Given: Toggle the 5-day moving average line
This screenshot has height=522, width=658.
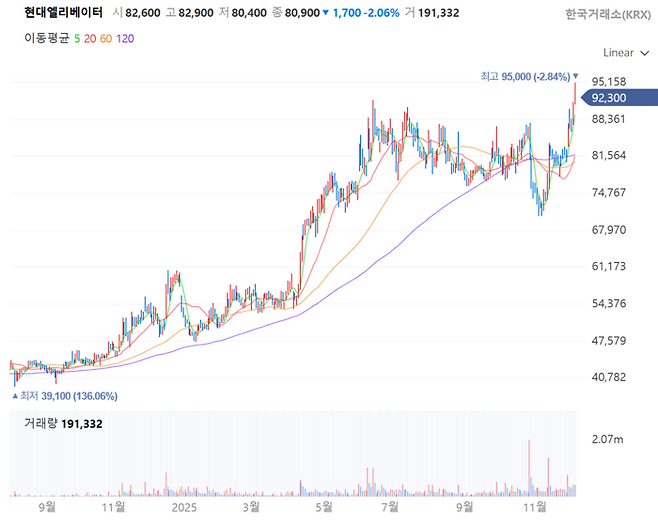Looking at the screenshot, I should pyautogui.click(x=77, y=38).
